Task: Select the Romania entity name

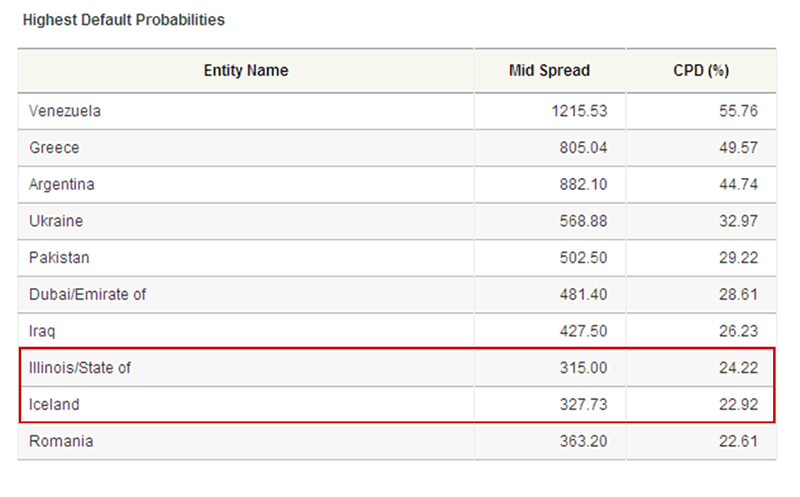Action: point(60,441)
